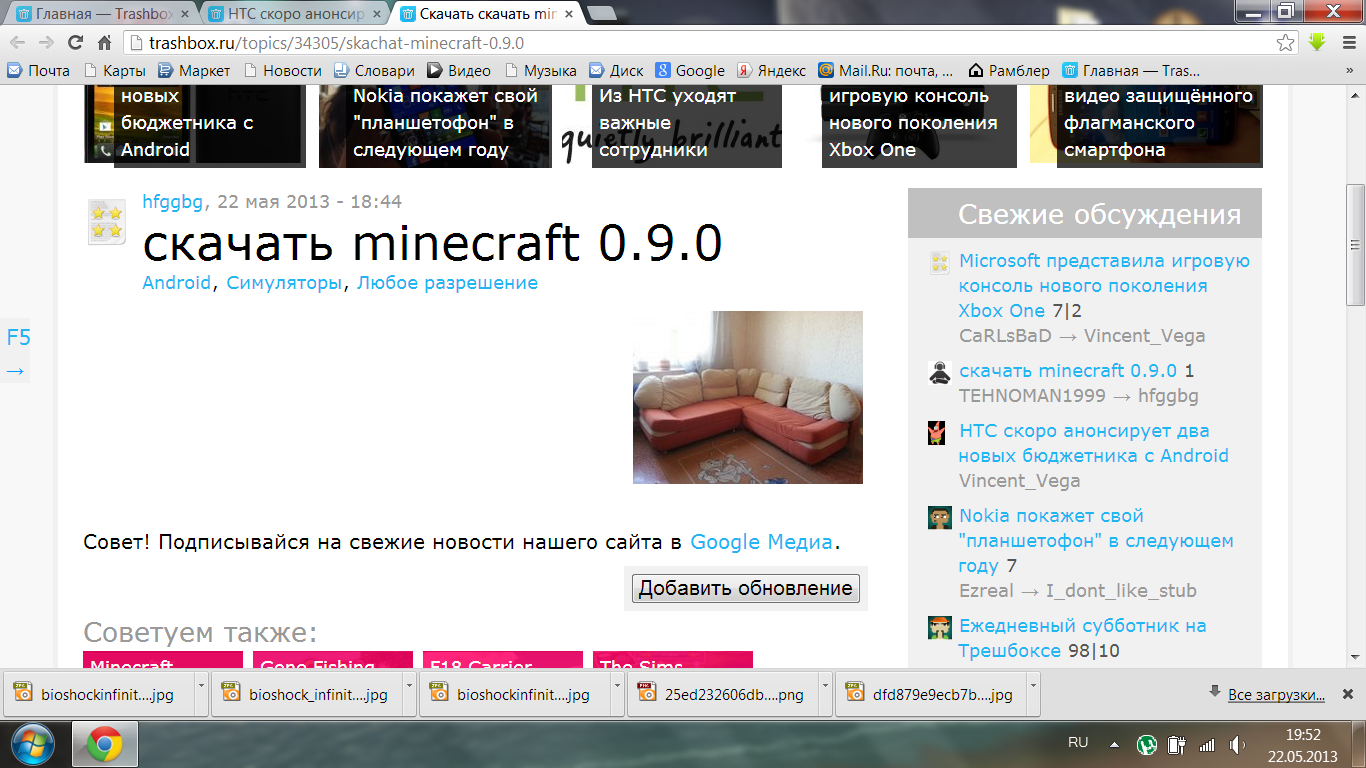Show hidden tray icons arrow
The image size is (1366, 768).
1114,744
